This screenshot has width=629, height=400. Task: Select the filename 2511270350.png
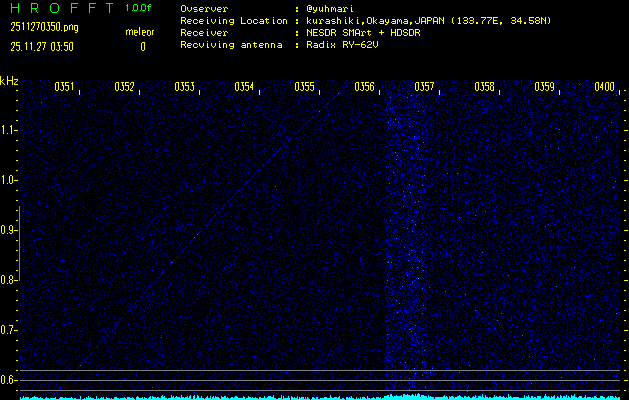(x=45, y=27)
